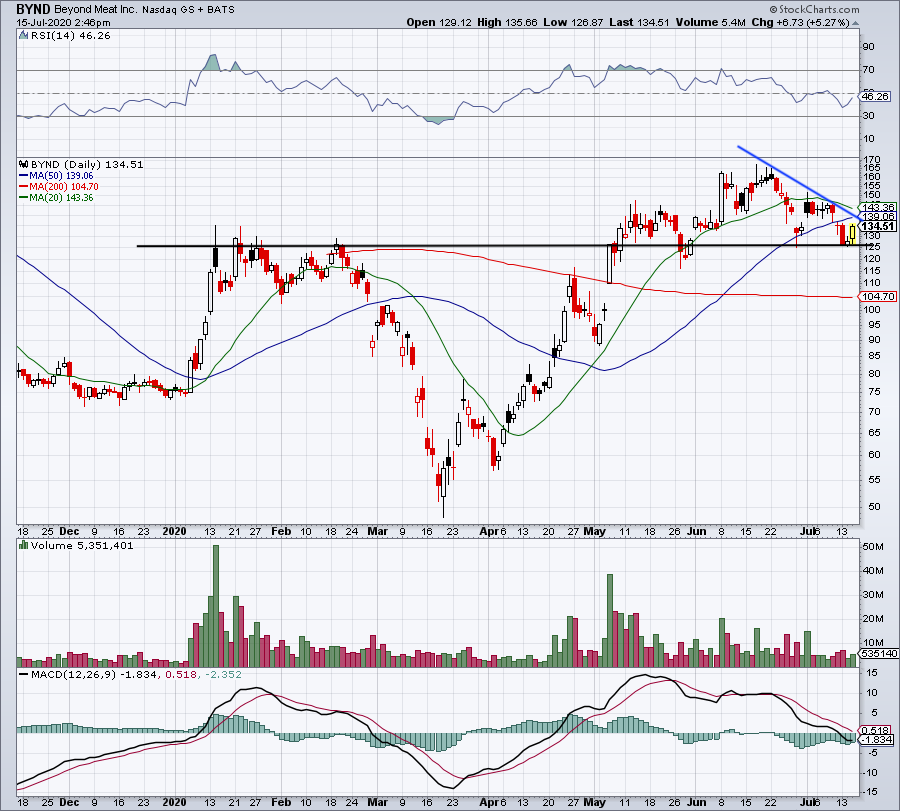Click the Mar label under the price chart
The width and height of the screenshot is (900, 811).
pos(377,531)
